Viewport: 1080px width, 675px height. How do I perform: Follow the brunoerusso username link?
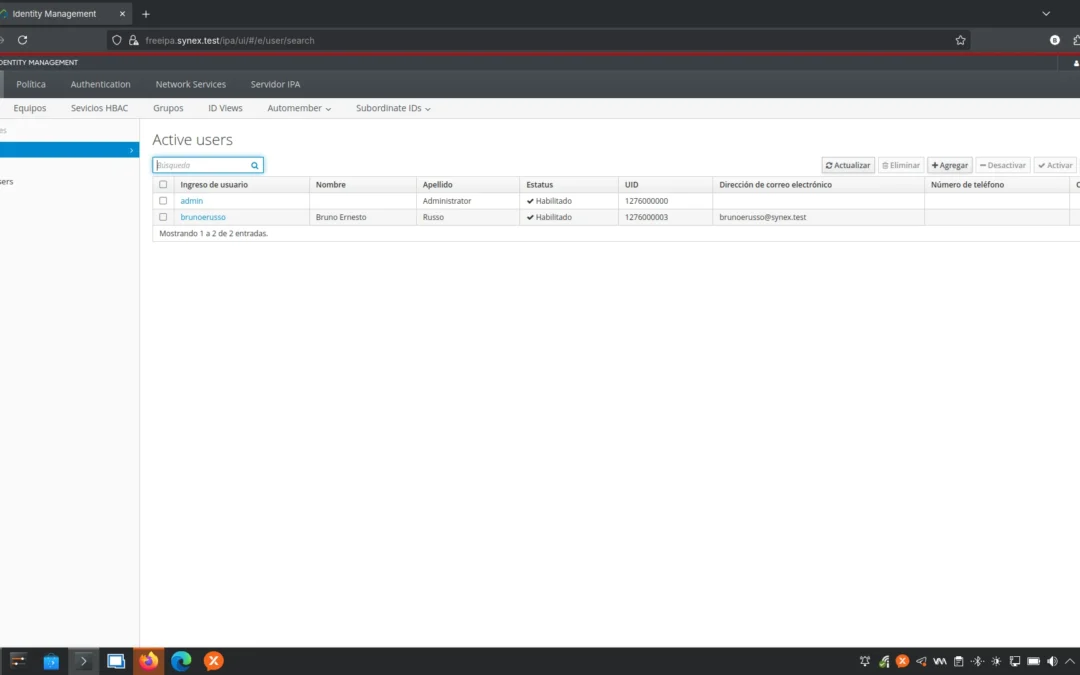(x=203, y=217)
